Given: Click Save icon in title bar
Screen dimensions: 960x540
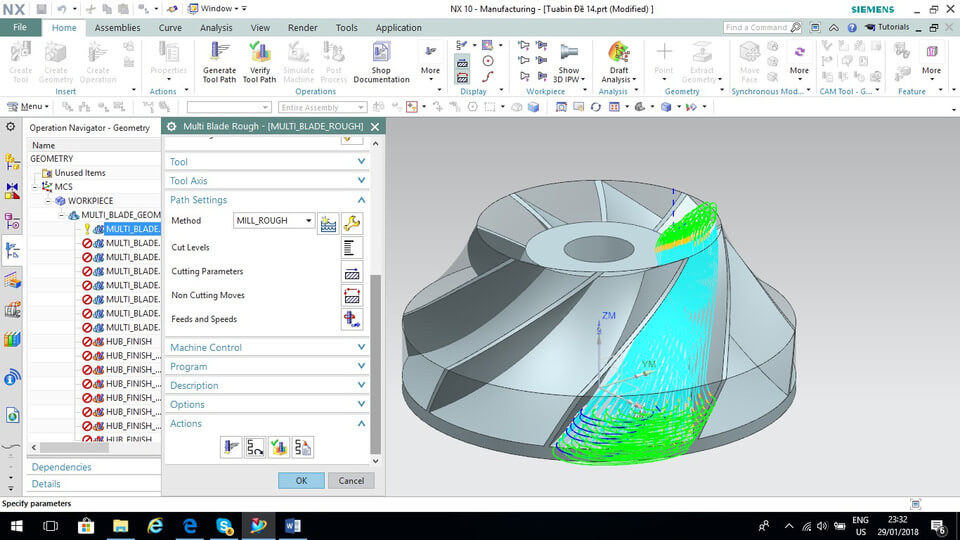Looking at the screenshot, I should [41, 9].
